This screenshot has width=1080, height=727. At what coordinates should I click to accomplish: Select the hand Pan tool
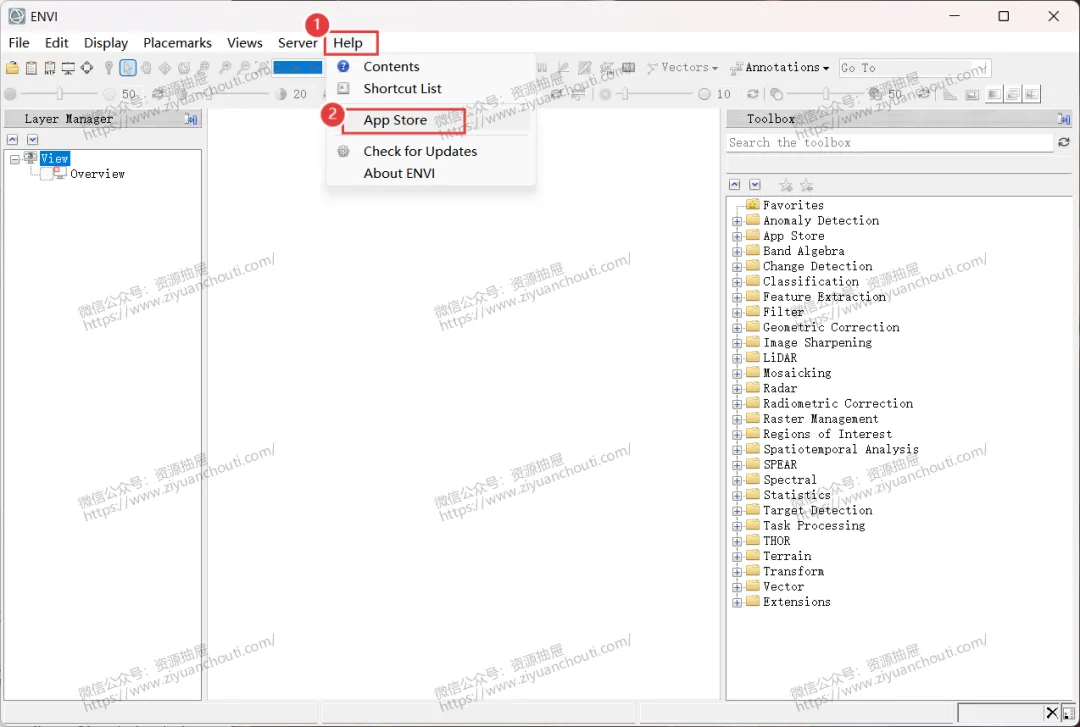point(146,68)
